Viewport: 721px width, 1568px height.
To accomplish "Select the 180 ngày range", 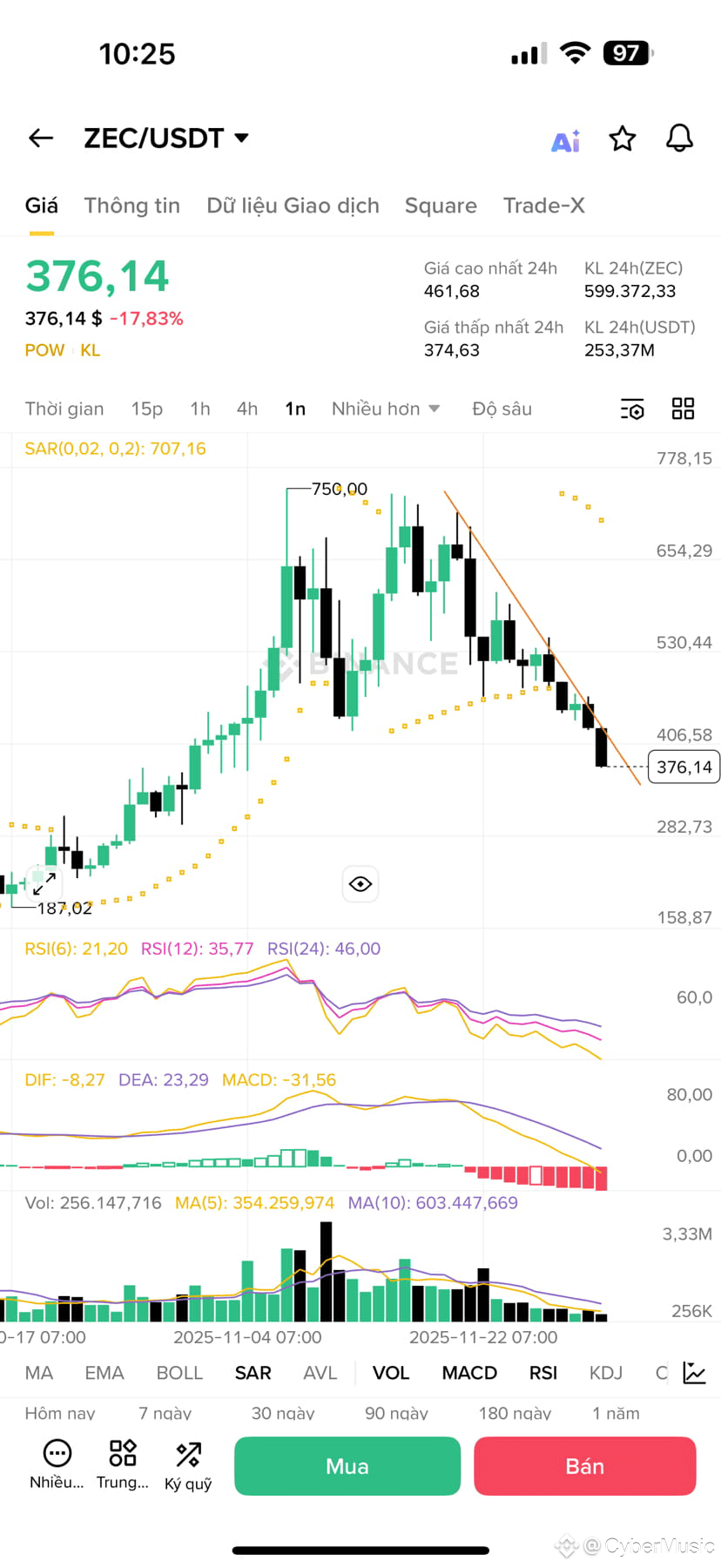I will click(x=515, y=1413).
